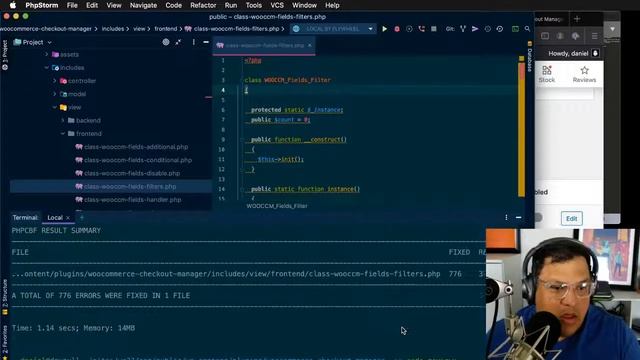Image resolution: width=640 pixels, height=360 pixels.
Task: Select class-wooccm-fields-filters.php in tree
Action: (x=130, y=187)
